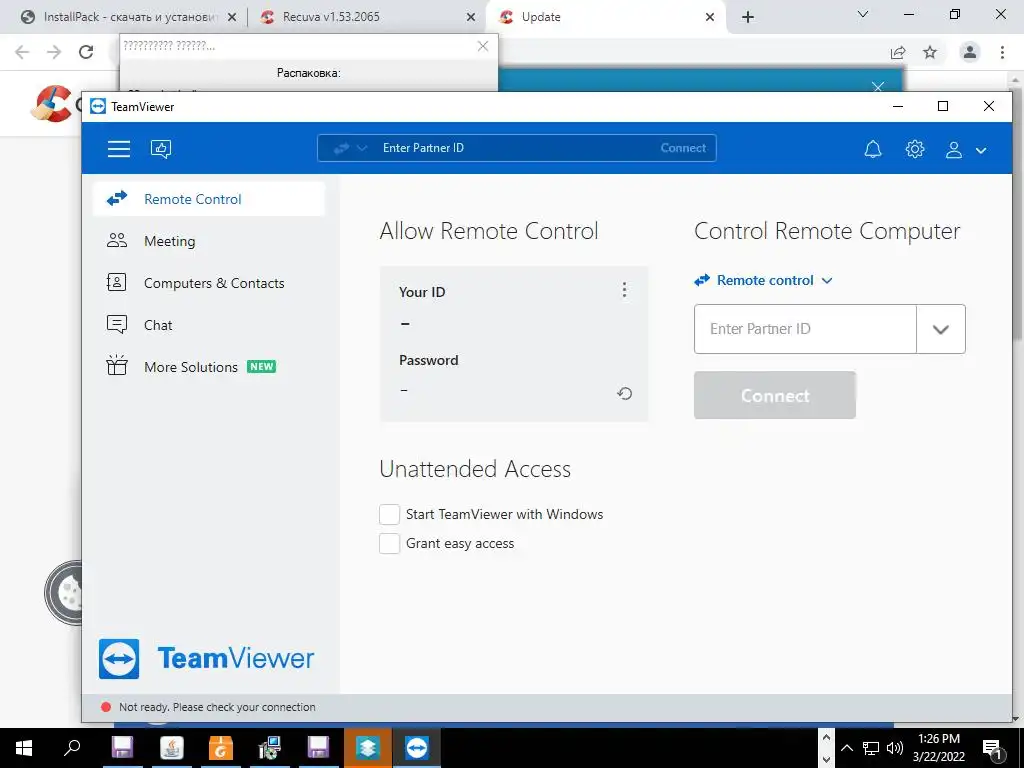Reload the browser page

click(86, 52)
